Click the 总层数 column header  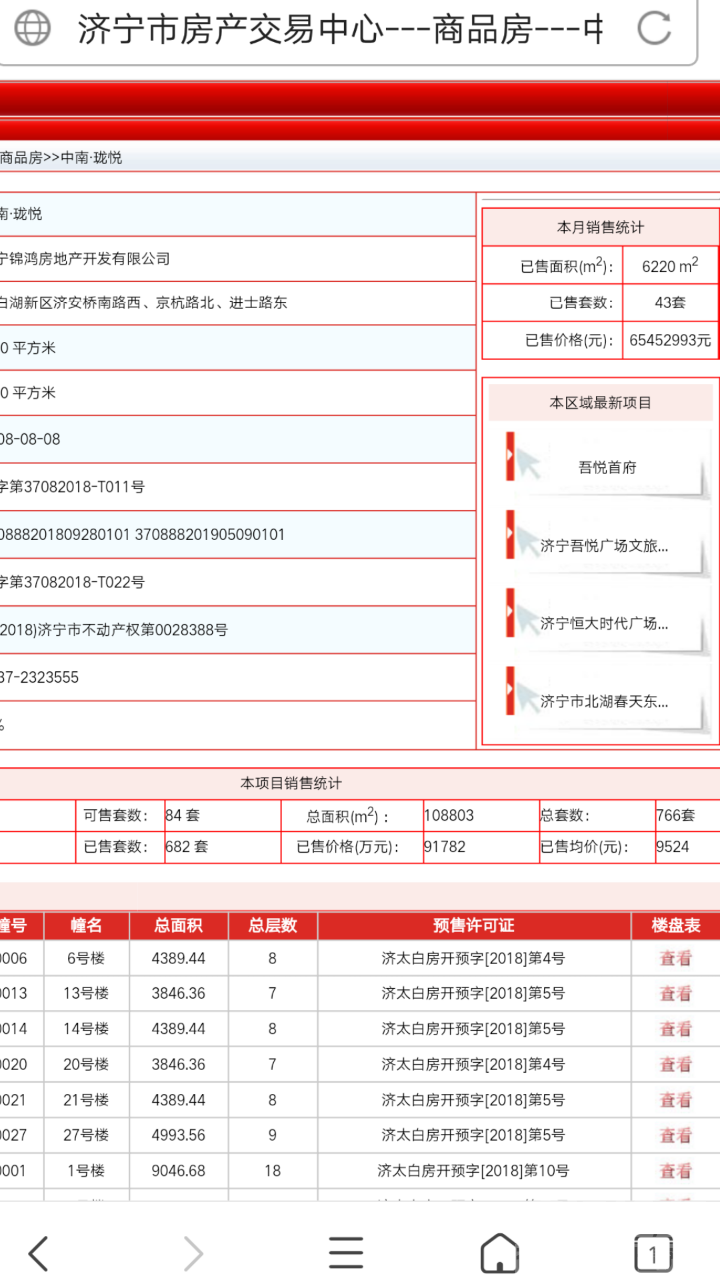pos(273,926)
